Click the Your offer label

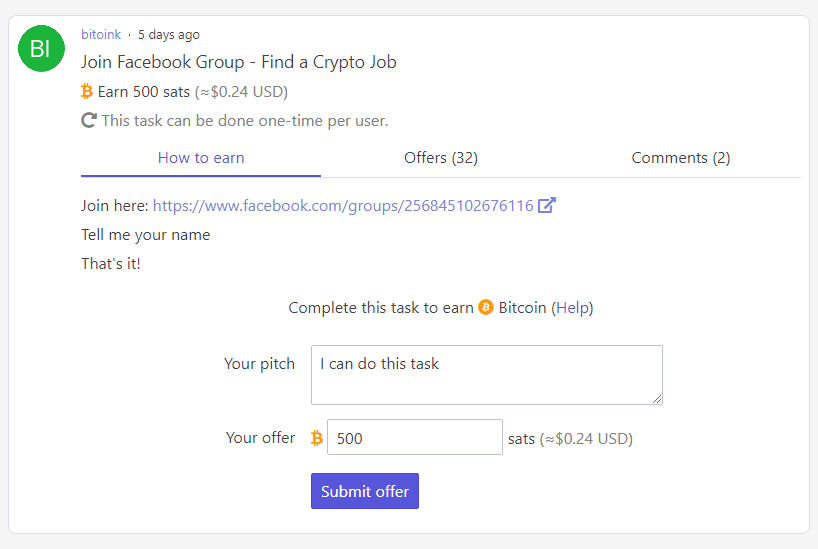260,437
